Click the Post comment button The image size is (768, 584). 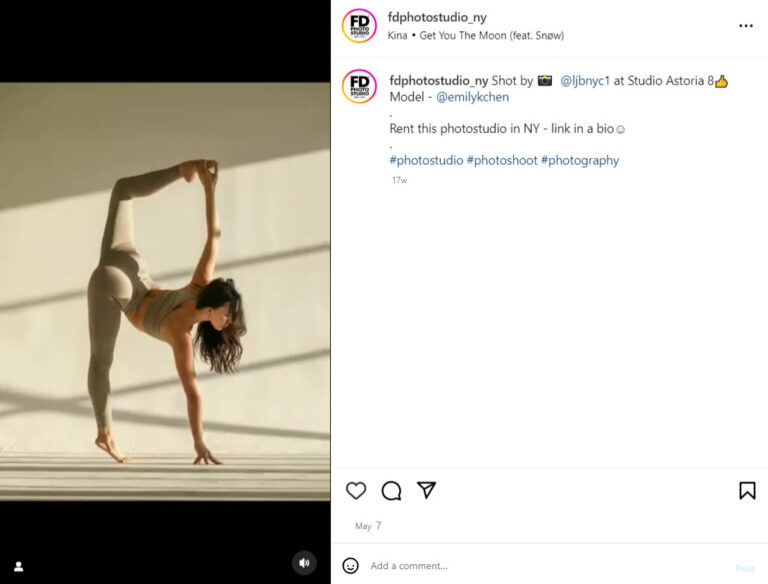coord(745,568)
